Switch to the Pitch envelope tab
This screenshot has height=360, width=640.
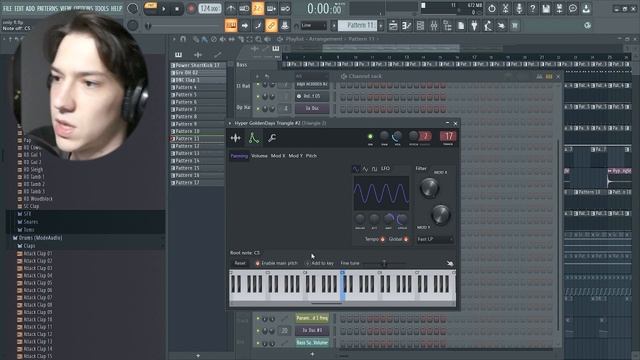(311, 156)
